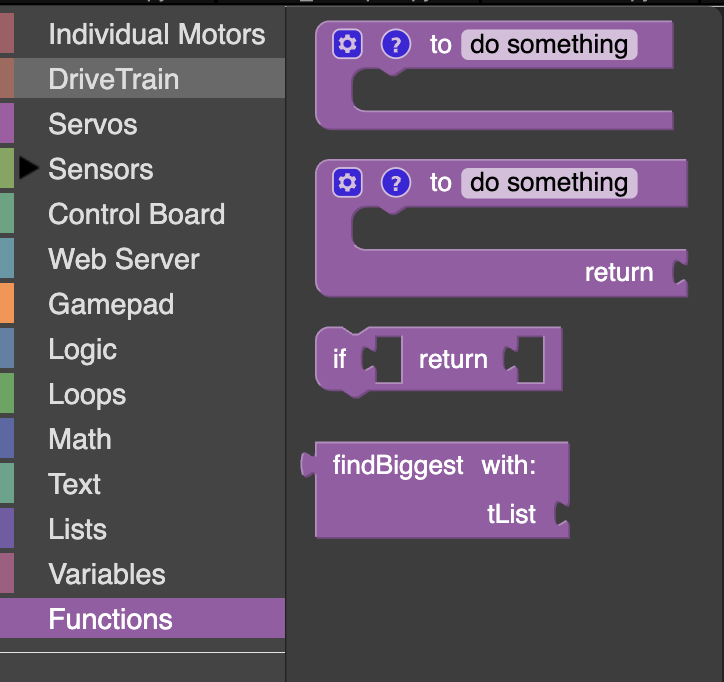
Task: Select the if return block
Action: click(439, 360)
